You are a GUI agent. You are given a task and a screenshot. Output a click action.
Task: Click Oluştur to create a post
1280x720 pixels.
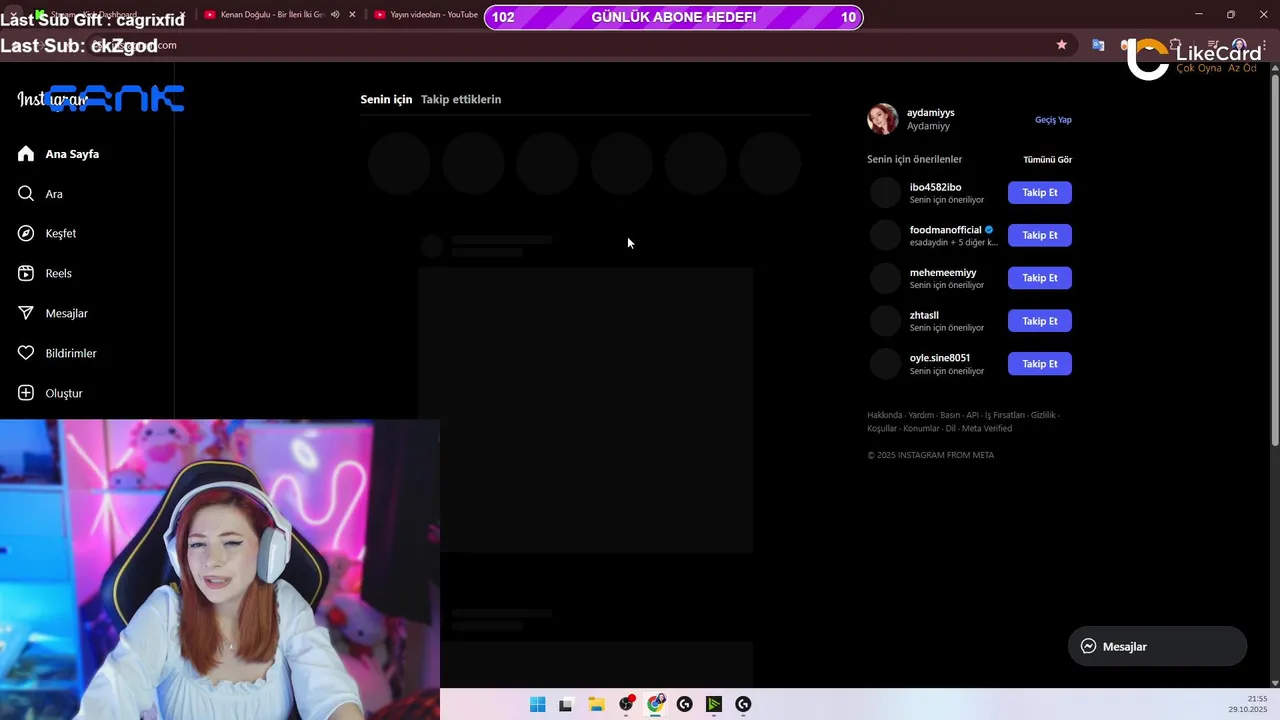(x=50, y=393)
